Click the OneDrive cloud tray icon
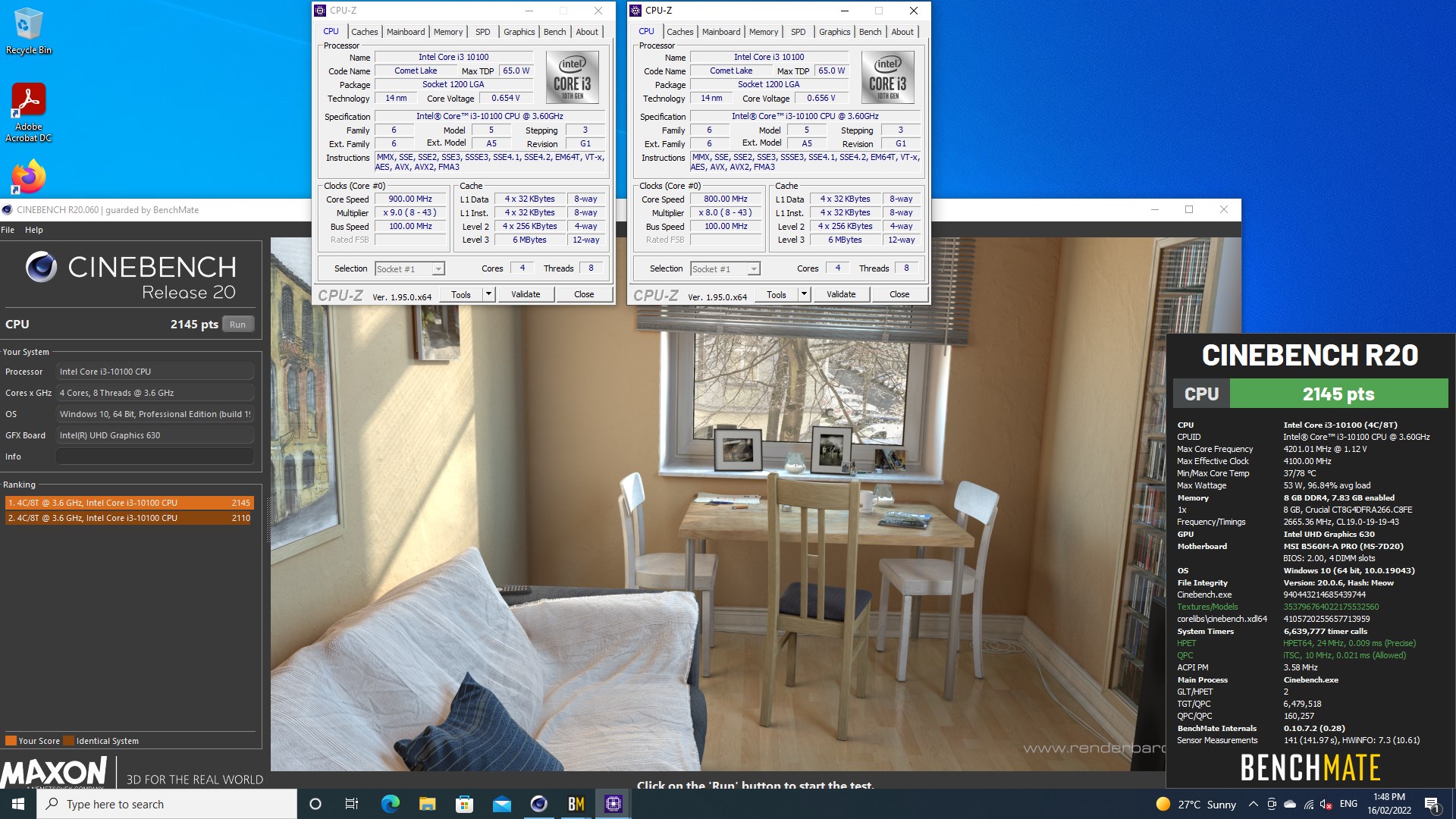Screen dimensions: 1456x819 click(1290, 804)
